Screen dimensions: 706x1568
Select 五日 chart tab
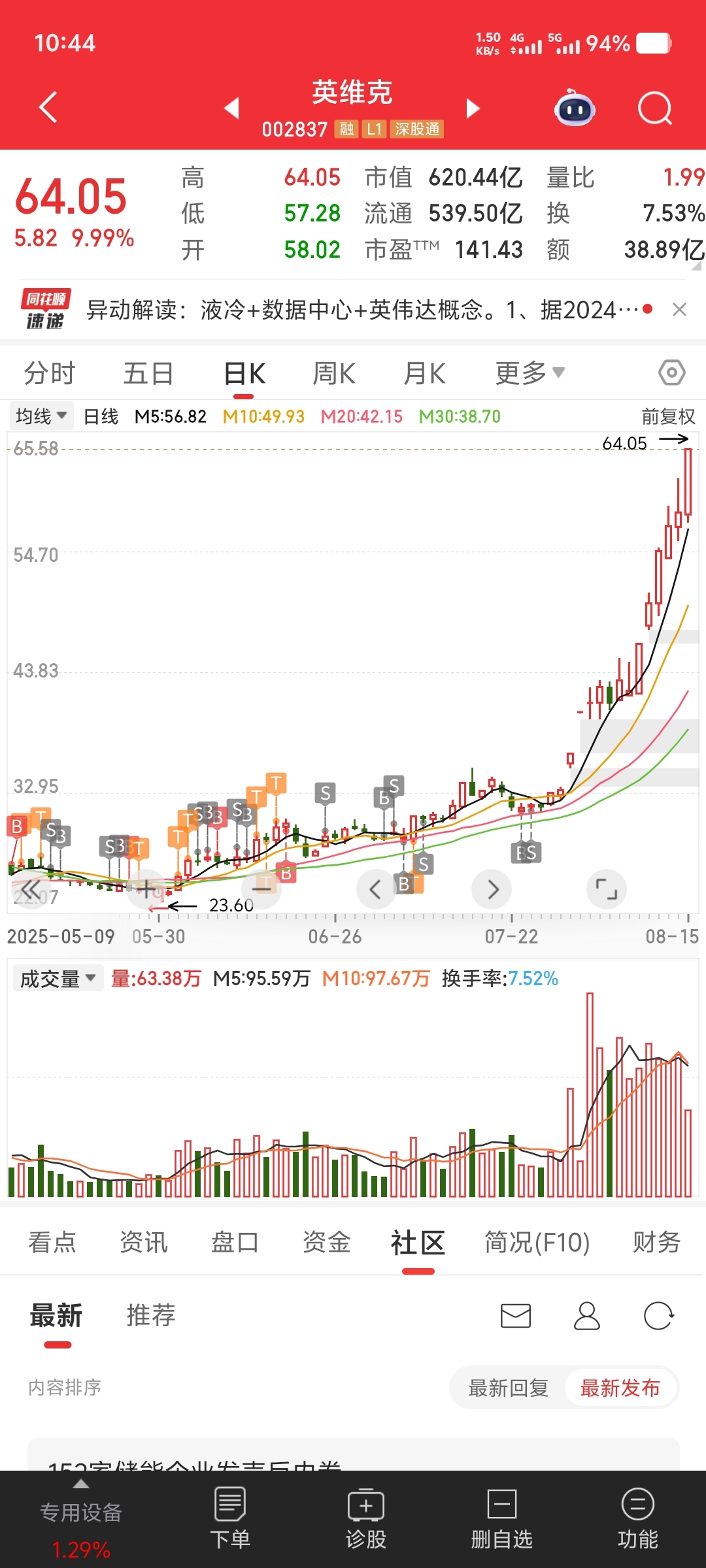[148, 373]
